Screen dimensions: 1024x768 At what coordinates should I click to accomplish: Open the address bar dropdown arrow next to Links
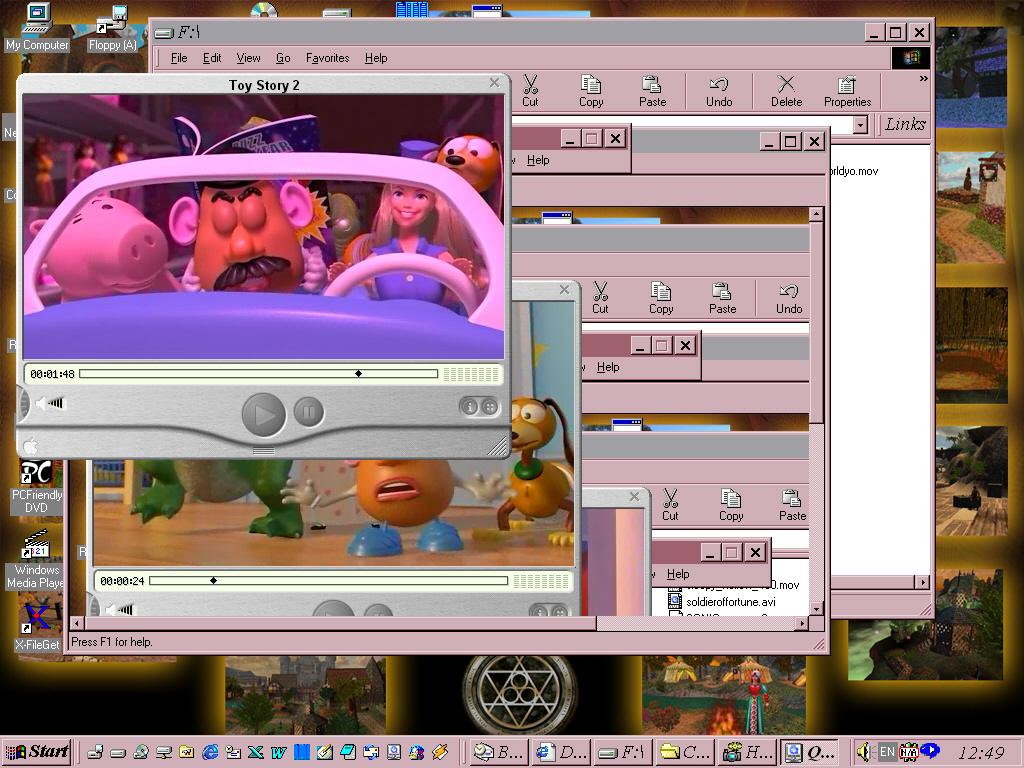point(860,125)
